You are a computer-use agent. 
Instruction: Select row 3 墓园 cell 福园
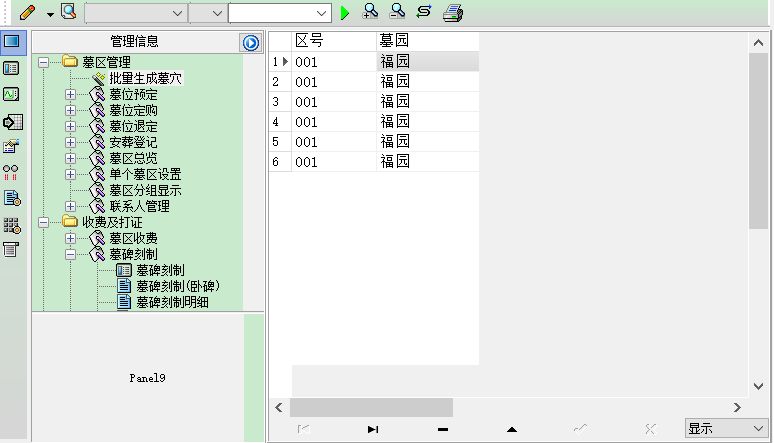click(427, 102)
